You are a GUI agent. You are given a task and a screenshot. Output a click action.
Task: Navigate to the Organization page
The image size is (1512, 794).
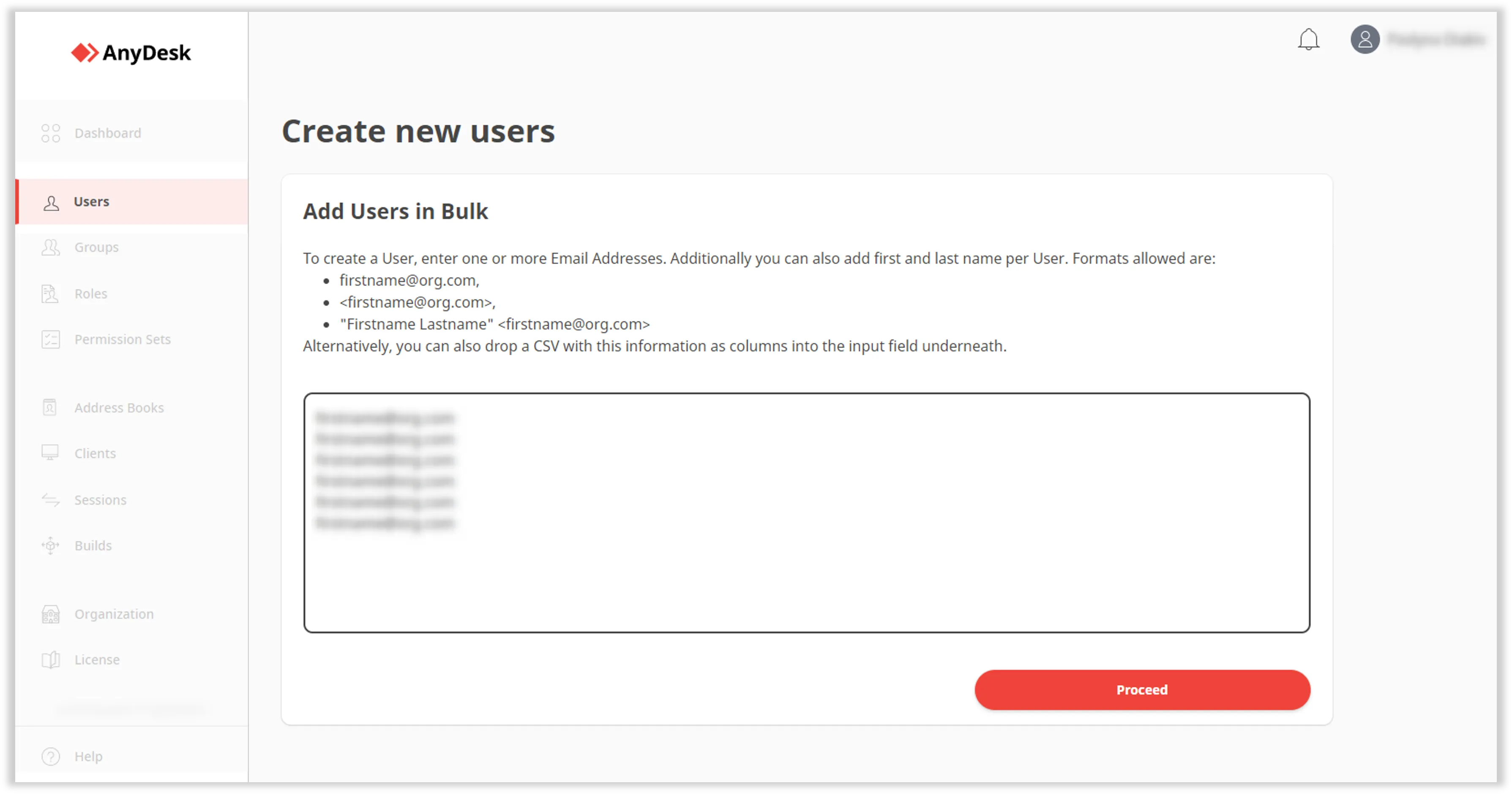[x=113, y=614]
